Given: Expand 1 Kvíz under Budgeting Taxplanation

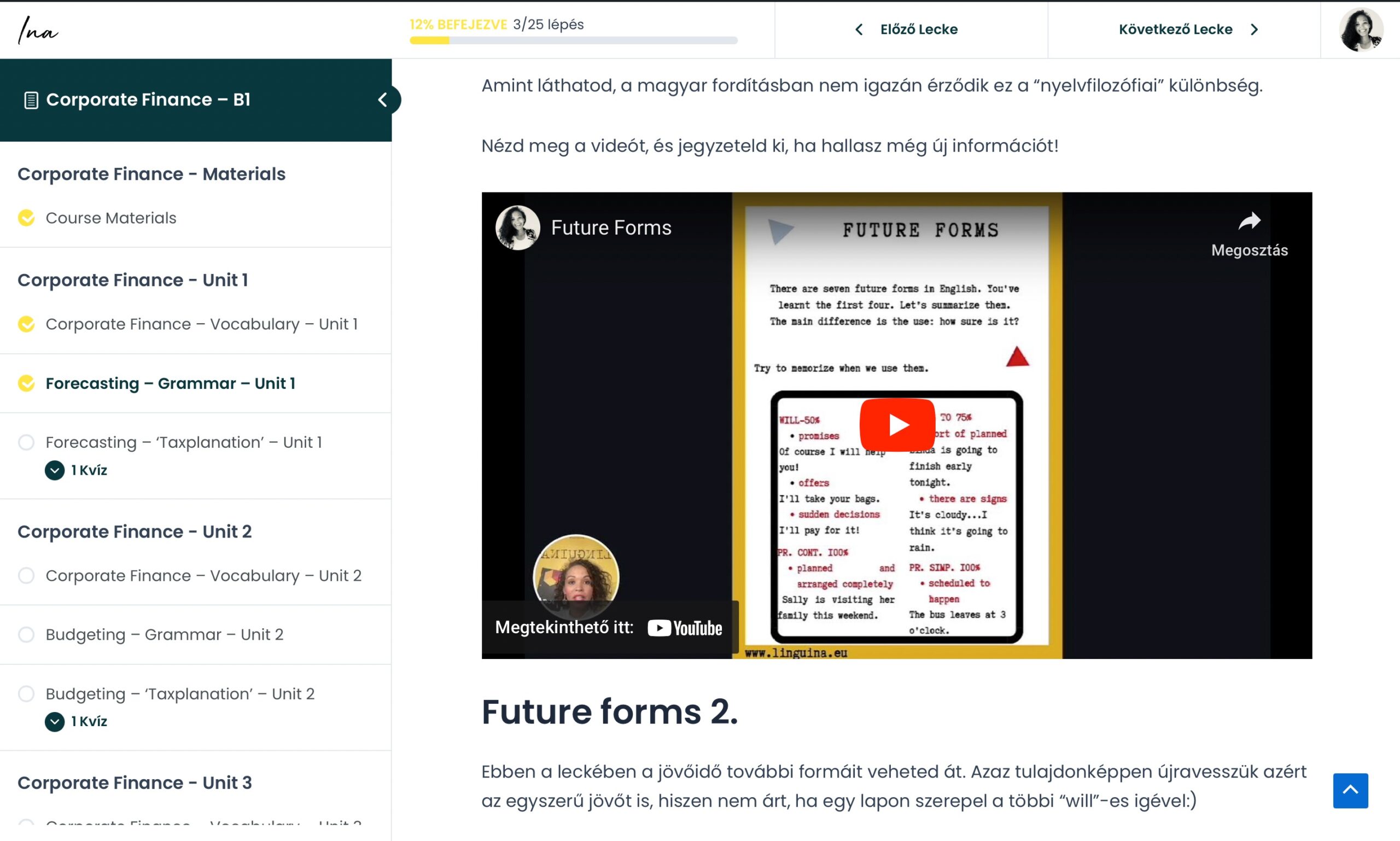Looking at the screenshot, I should (x=76, y=721).
